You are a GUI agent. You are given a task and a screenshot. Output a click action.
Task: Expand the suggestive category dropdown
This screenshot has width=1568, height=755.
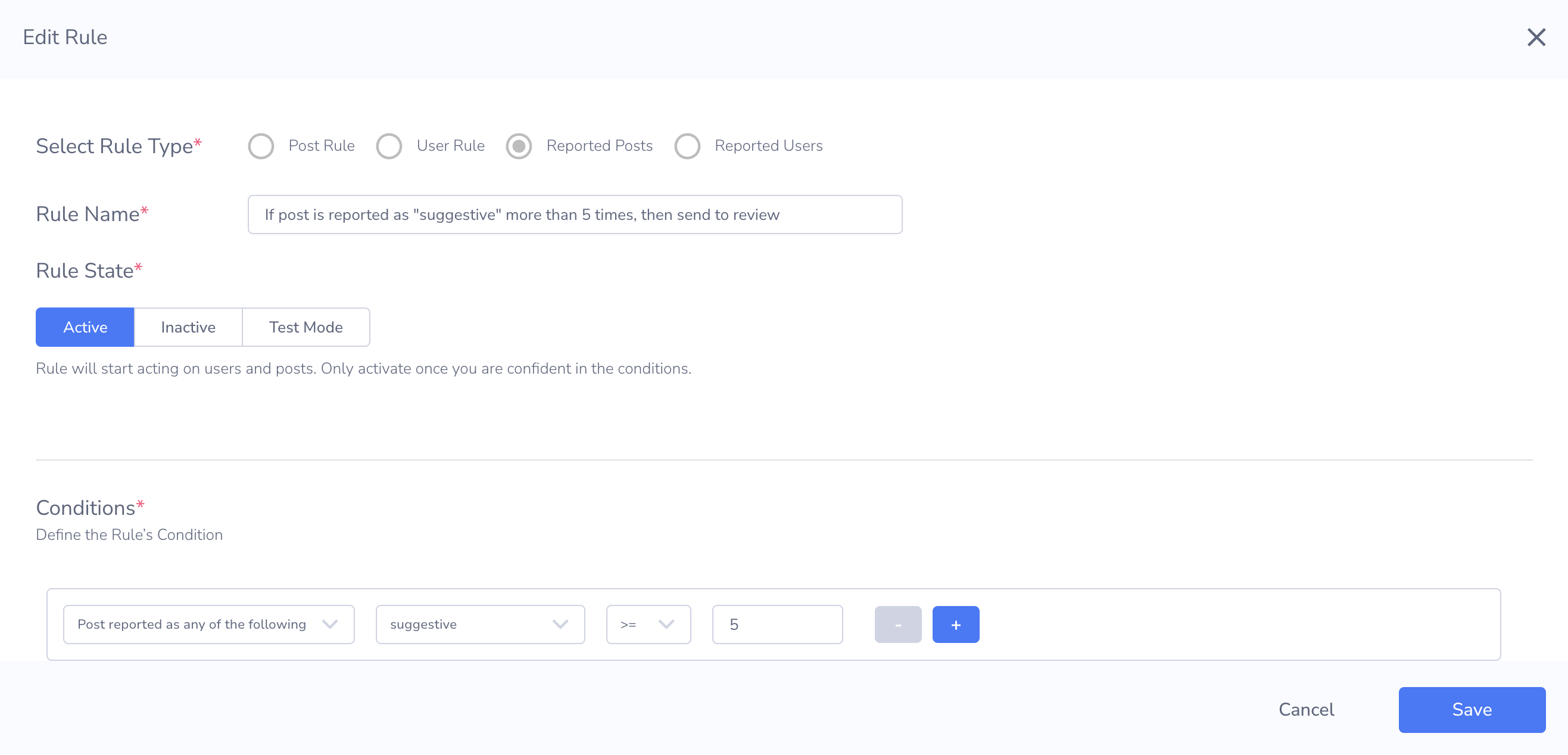(x=479, y=624)
